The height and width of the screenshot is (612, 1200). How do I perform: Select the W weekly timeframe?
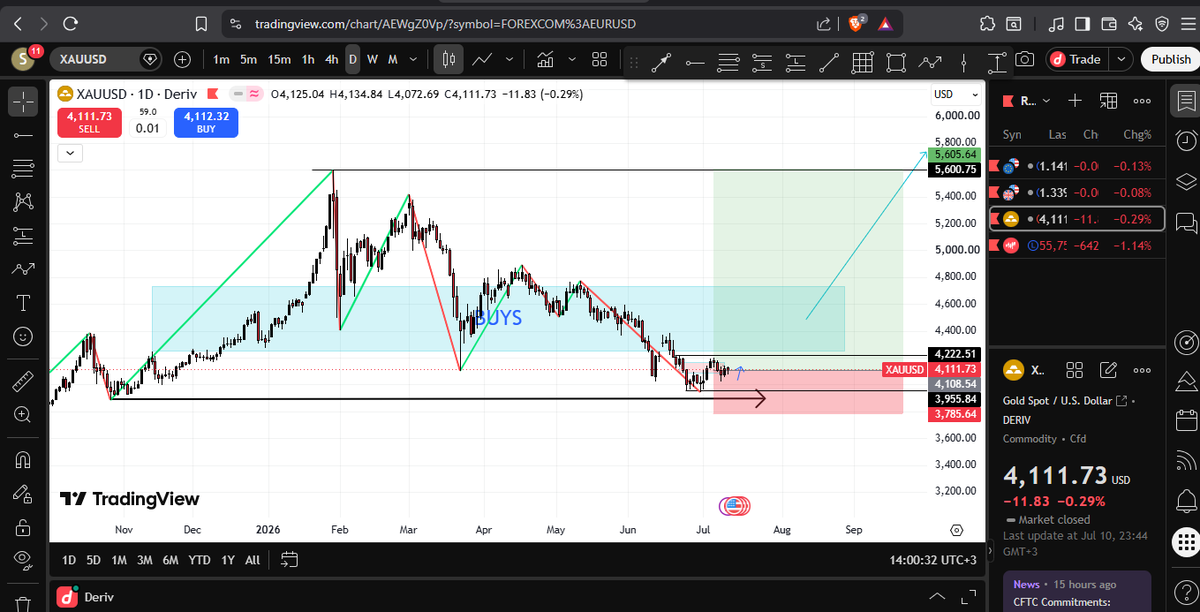coord(372,59)
